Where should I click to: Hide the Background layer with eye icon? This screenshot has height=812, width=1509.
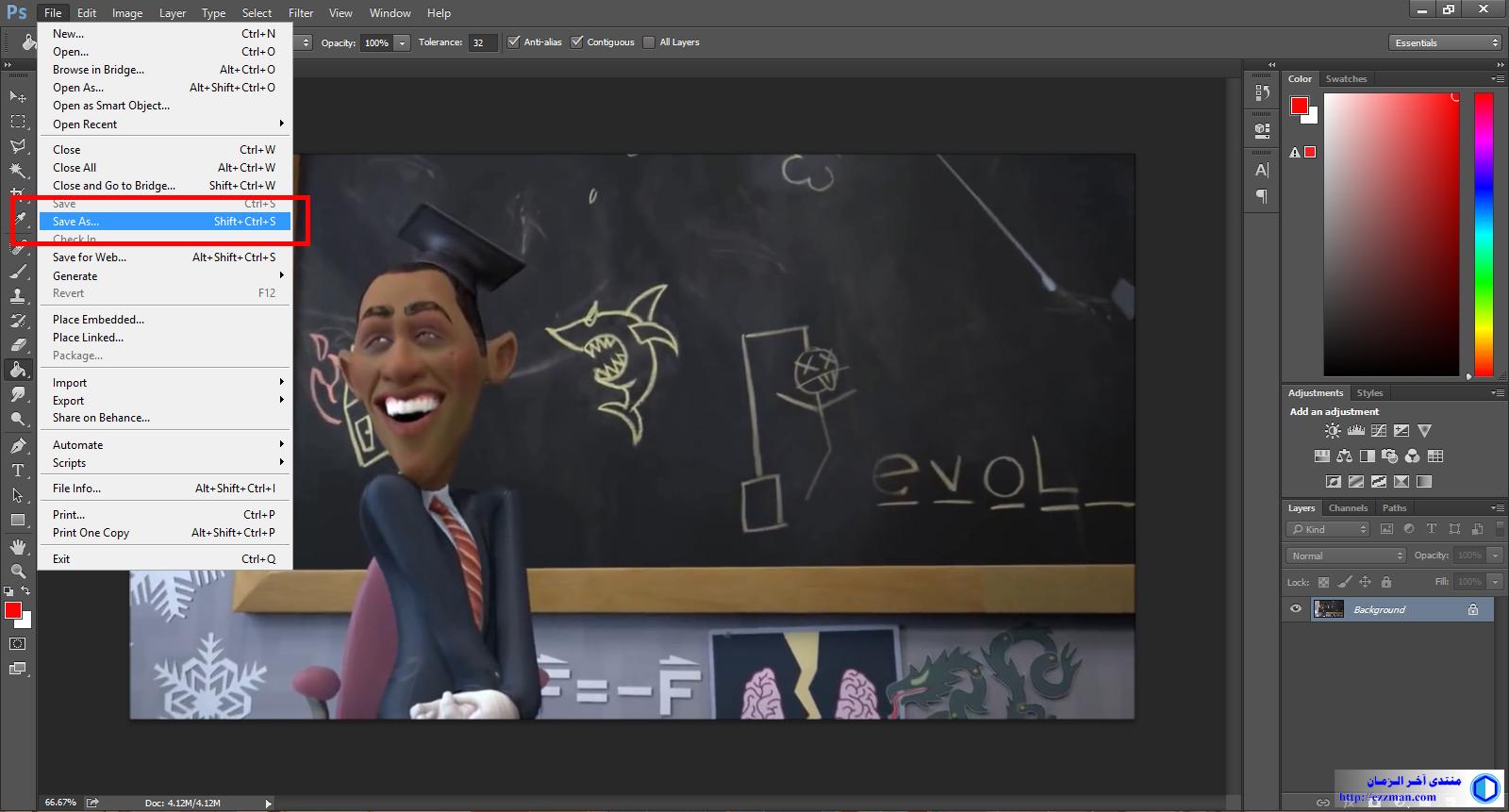(x=1296, y=609)
